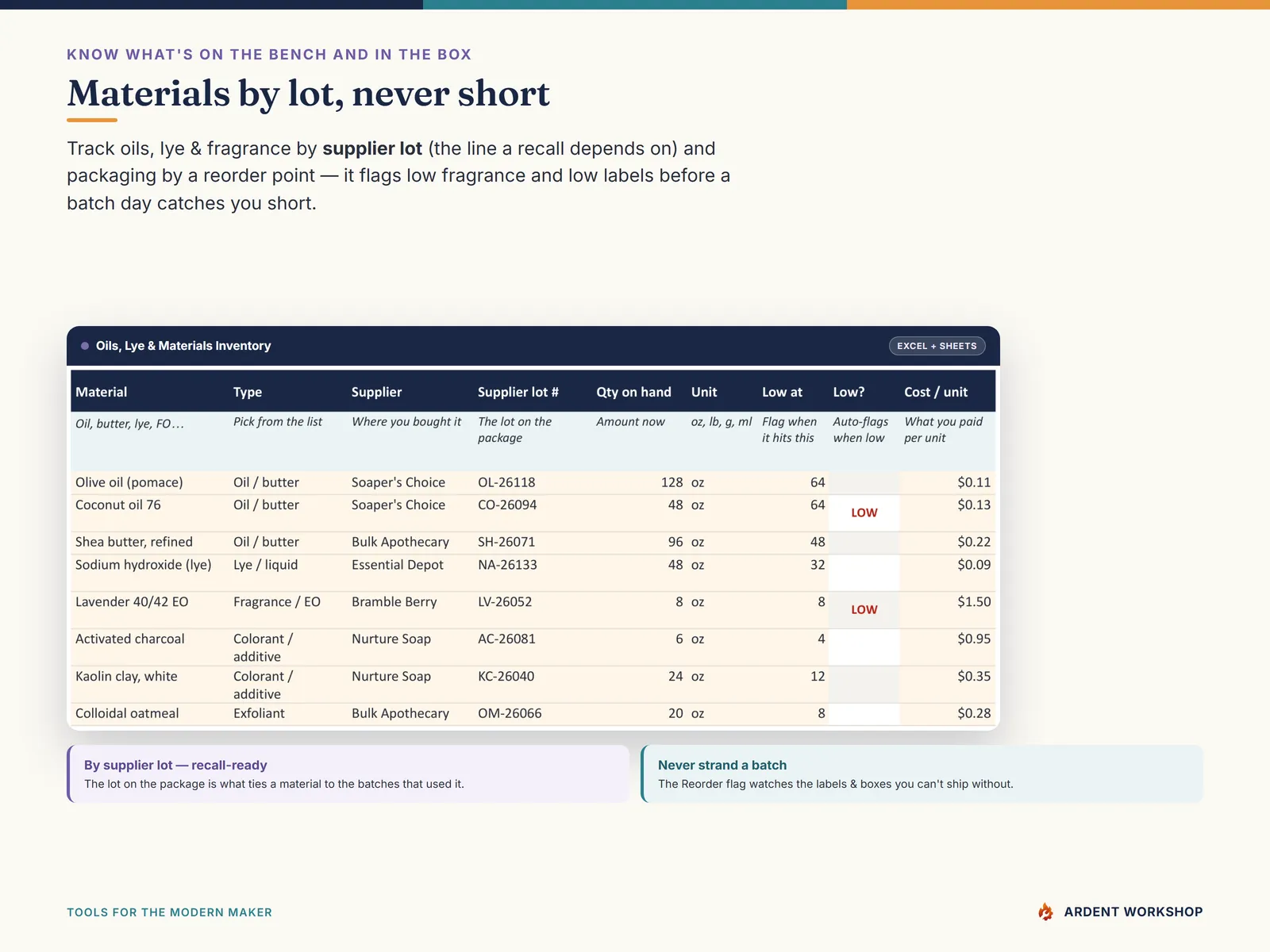Select the Type column header

coord(248,392)
